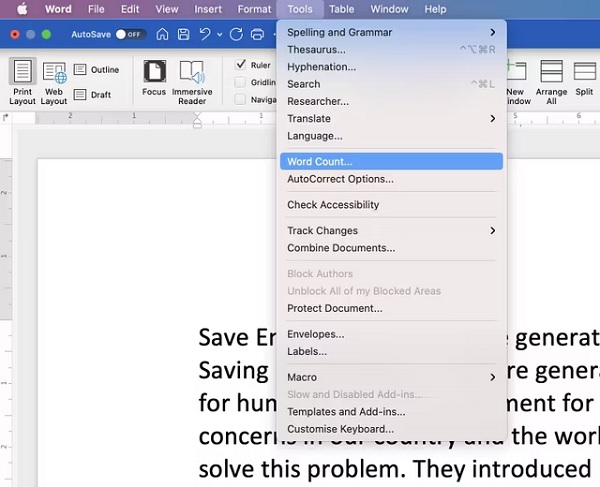Open the View menu
The width and height of the screenshot is (600, 487).
click(167, 9)
